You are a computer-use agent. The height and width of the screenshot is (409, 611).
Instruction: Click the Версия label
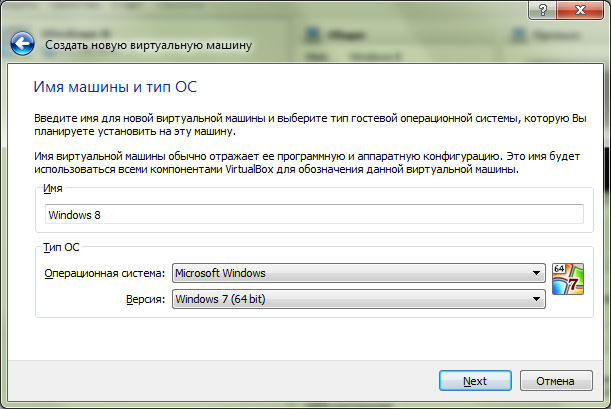click(145, 300)
